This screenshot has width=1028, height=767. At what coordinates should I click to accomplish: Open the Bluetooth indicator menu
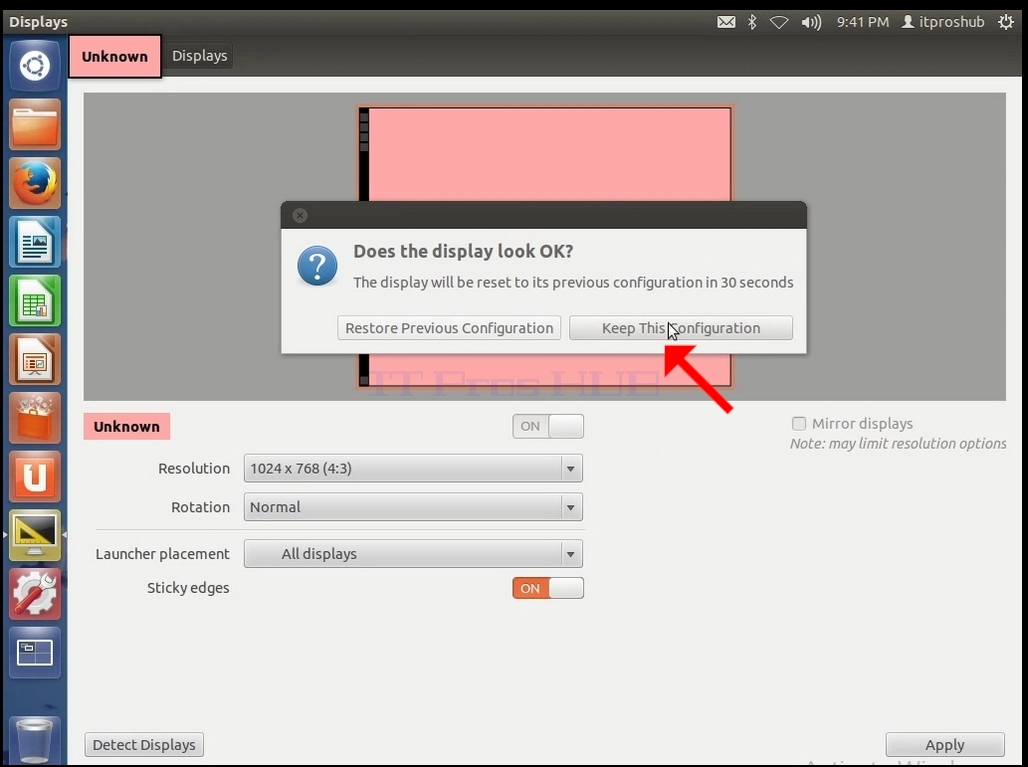click(x=752, y=22)
